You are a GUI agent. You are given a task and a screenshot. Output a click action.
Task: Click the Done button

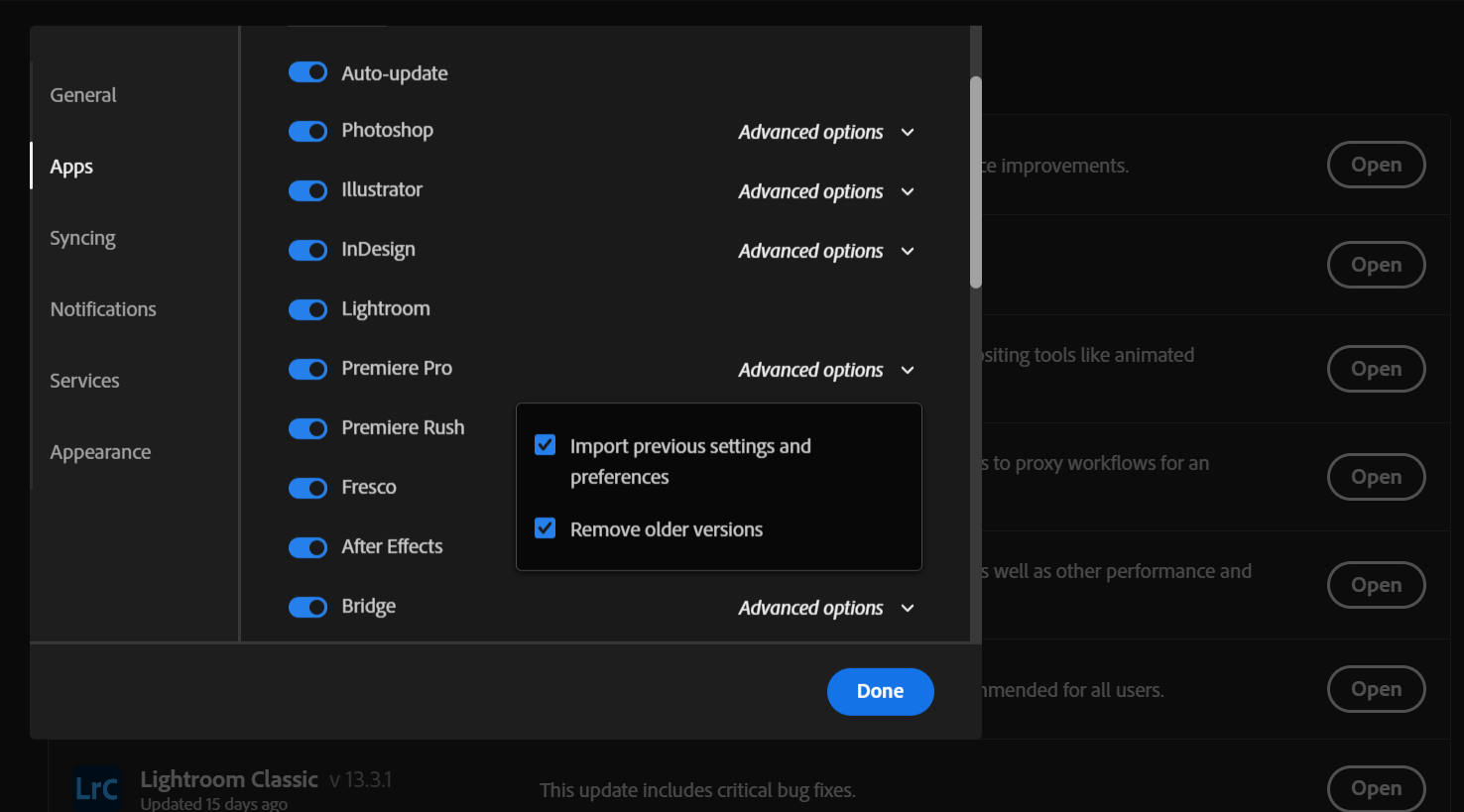(x=880, y=691)
